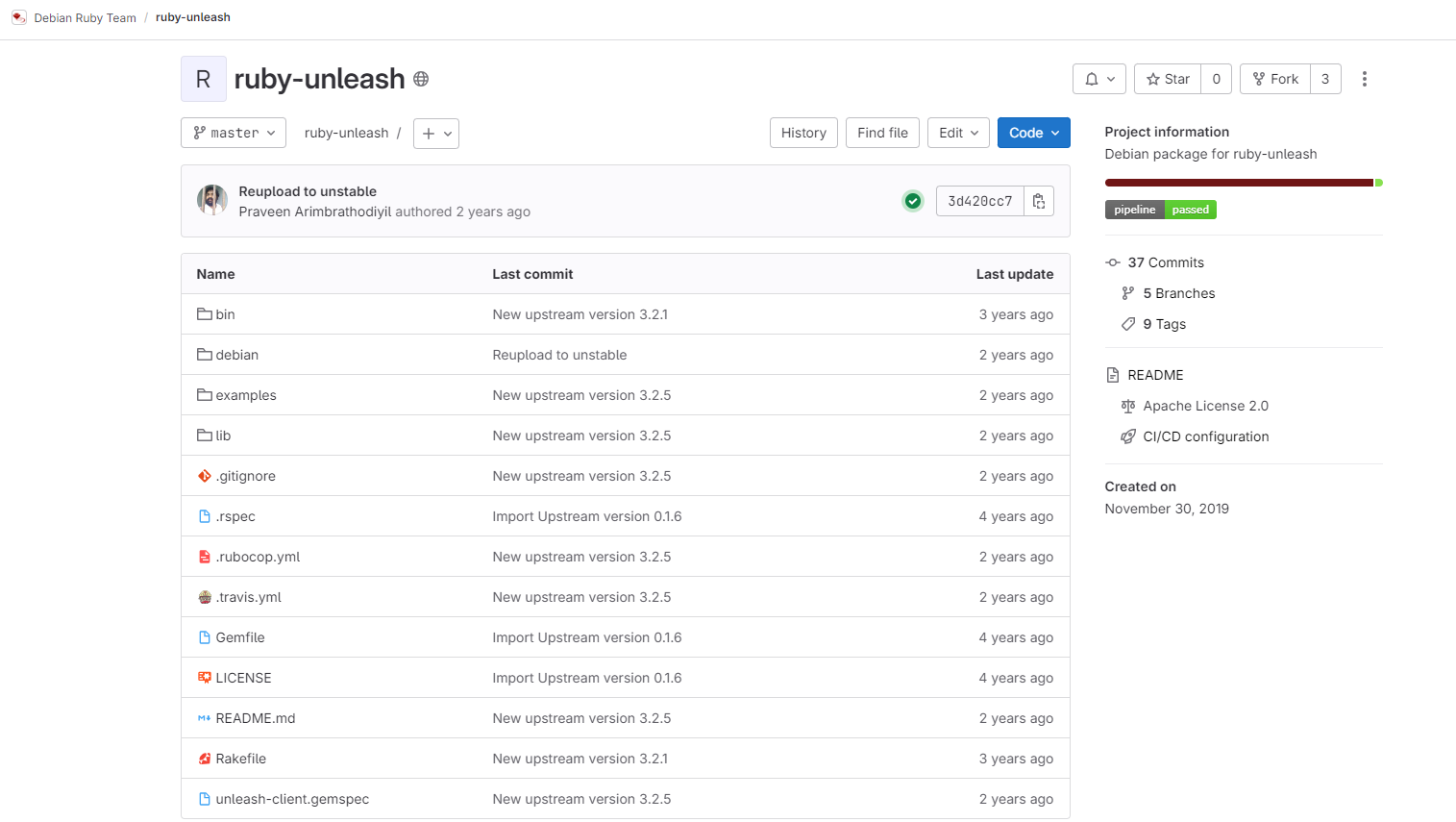Viewport: 1456px width, 822px height.
Task: Expand the Edit dropdown
Action: [x=958, y=133]
